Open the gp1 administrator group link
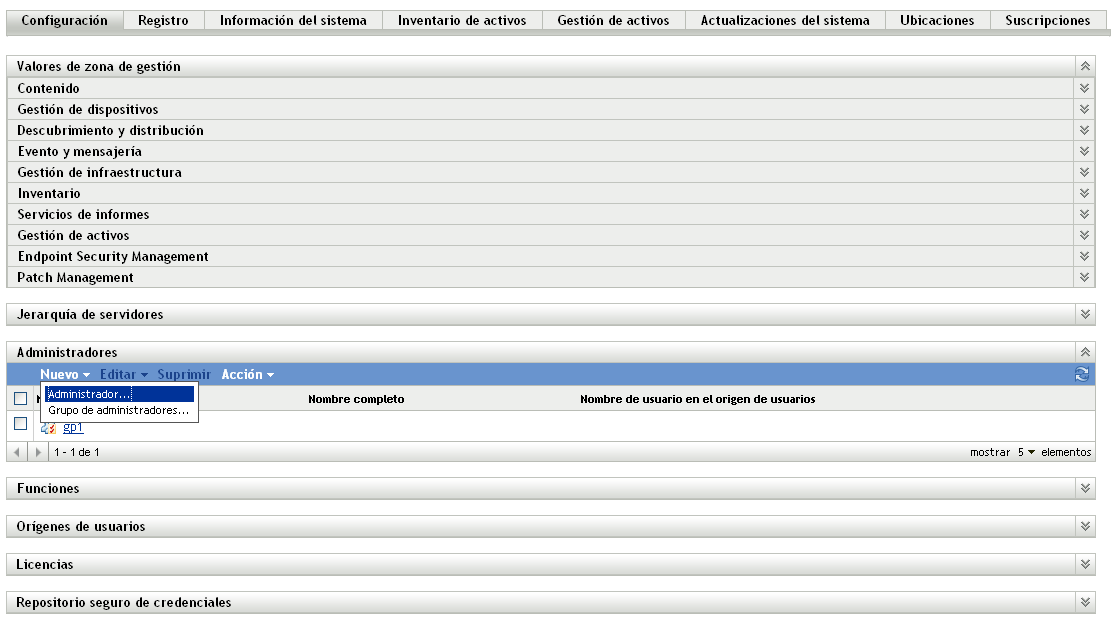Viewport: 1117px width, 637px height. coord(73,428)
